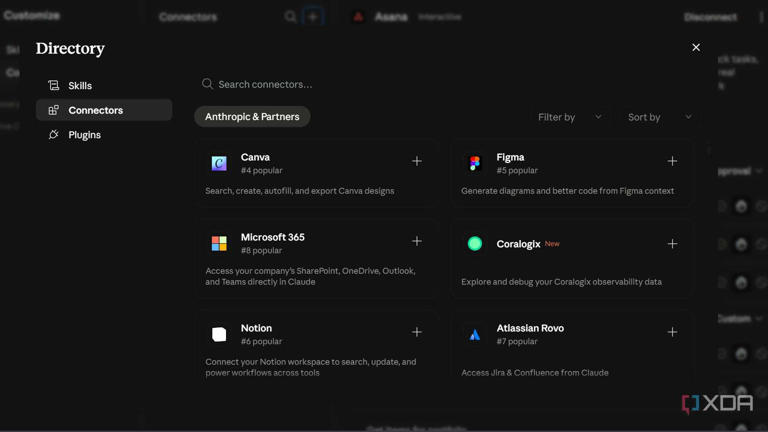The height and width of the screenshot is (432, 768).
Task: Open the Coralogix connector title
Action: 518,244
